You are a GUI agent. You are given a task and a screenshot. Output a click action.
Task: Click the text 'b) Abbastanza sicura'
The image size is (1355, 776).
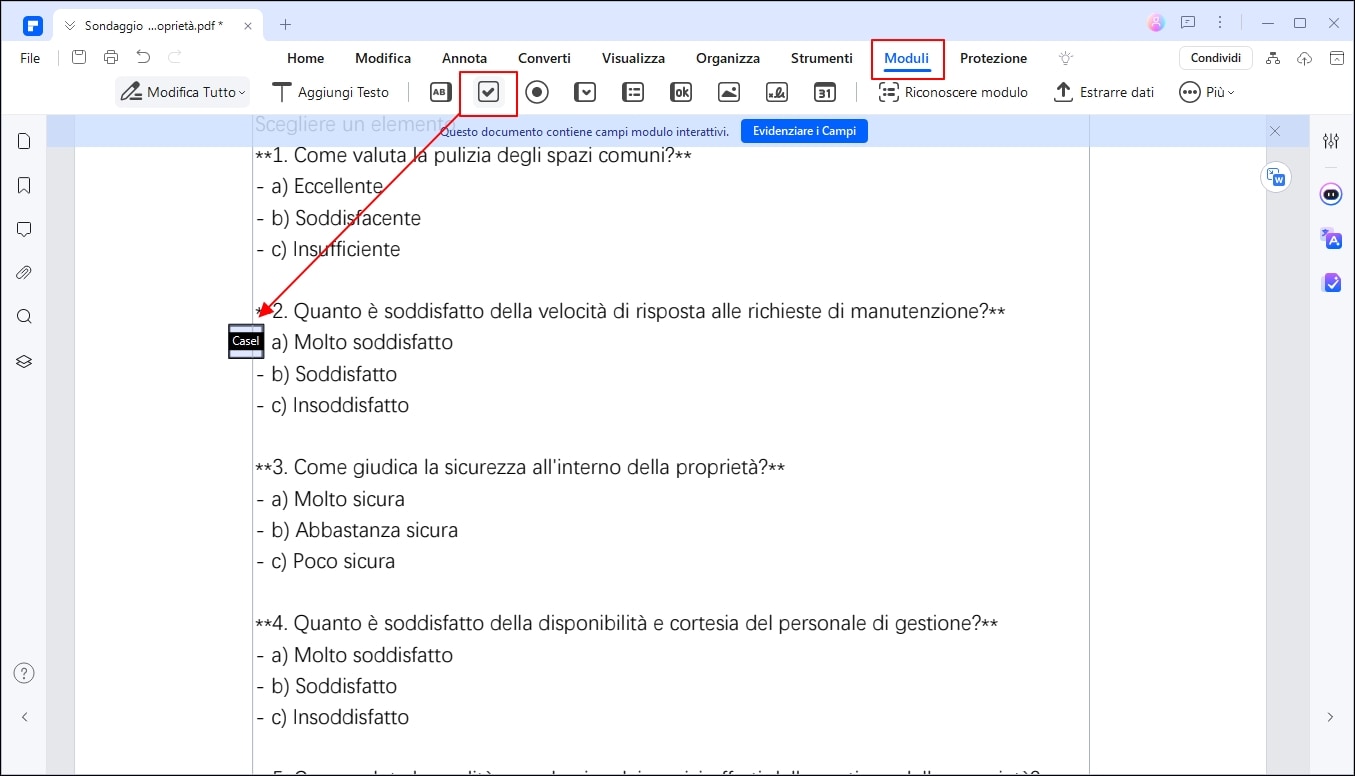pyautogui.click(x=364, y=530)
